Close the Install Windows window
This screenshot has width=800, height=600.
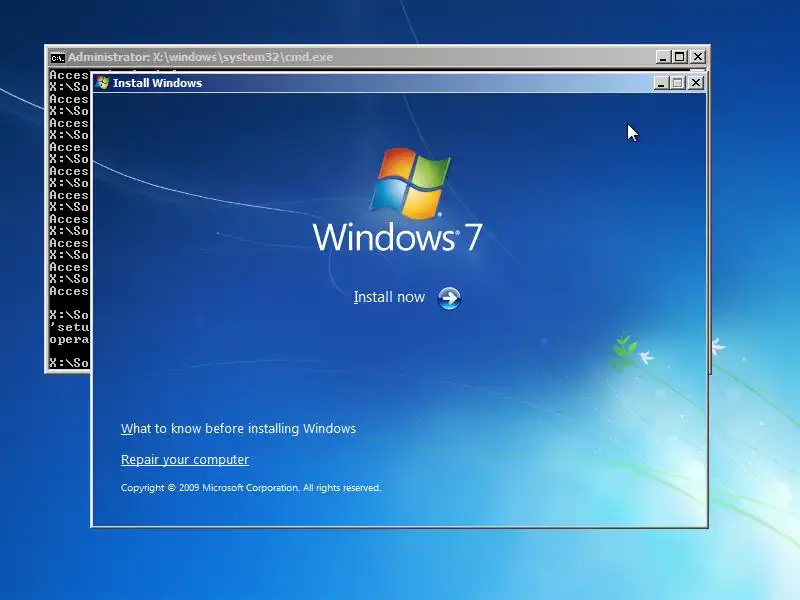point(696,83)
